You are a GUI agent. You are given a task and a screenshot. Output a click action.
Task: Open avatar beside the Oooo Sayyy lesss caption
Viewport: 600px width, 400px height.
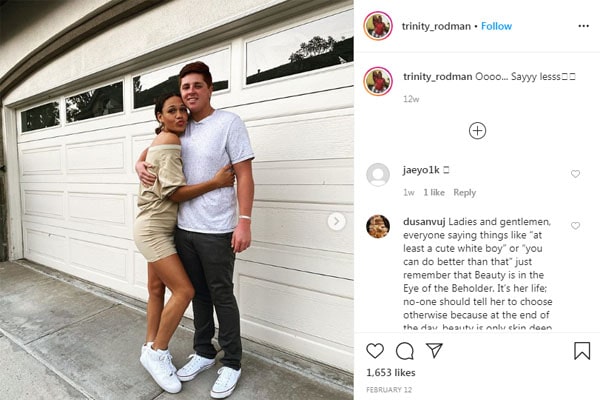pyautogui.click(x=378, y=81)
